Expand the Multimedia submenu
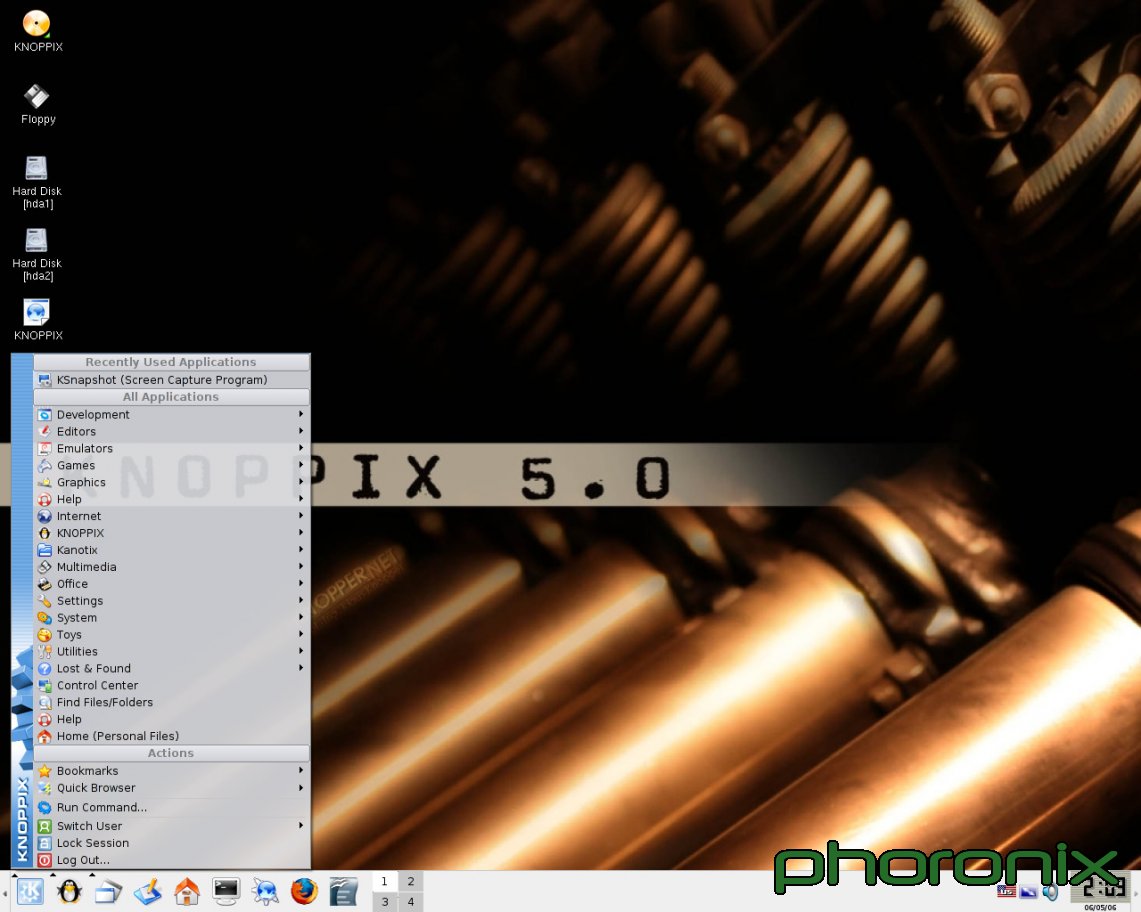Image resolution: width=1141 pixels, height=912 pixels. point(86,567)
